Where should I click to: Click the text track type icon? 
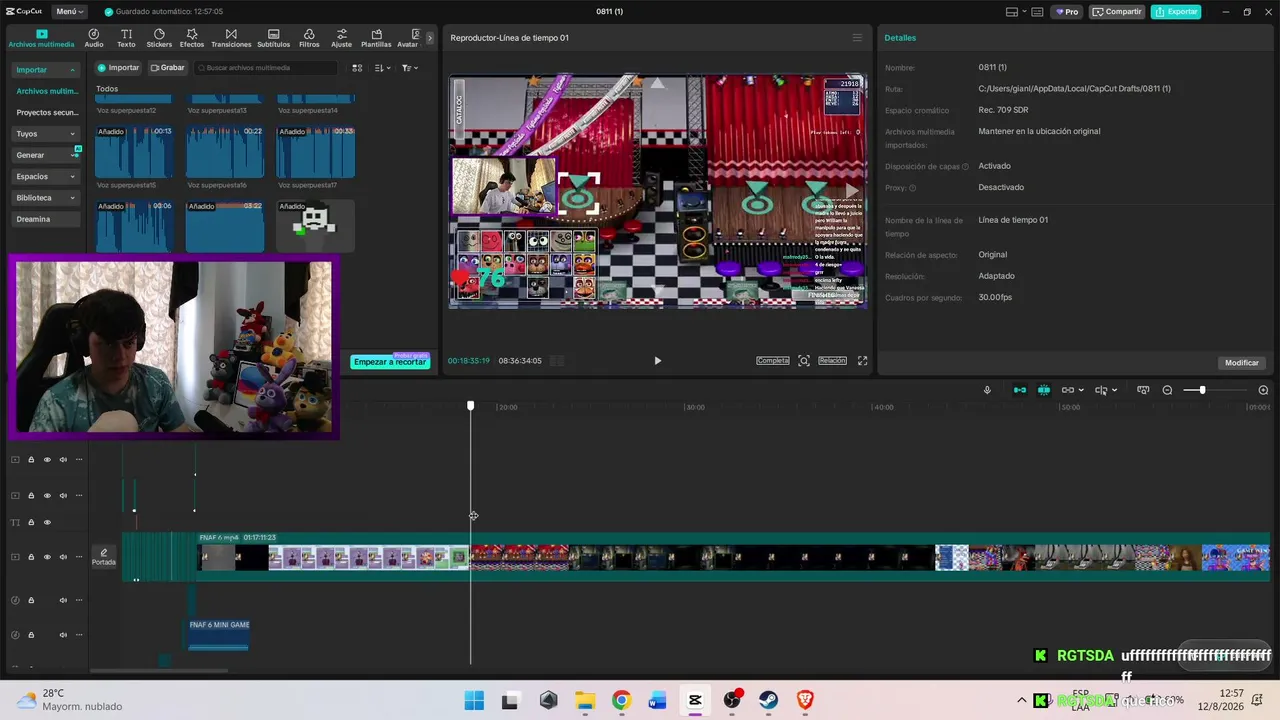coord(15,522)
